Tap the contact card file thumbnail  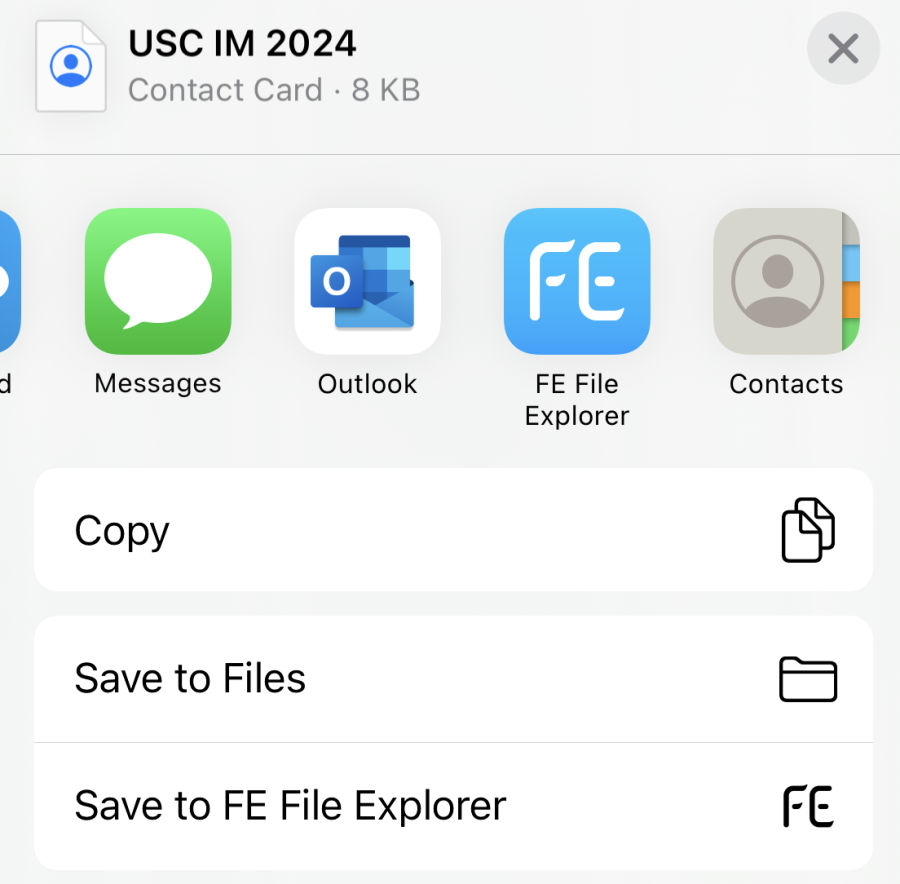tap(71, 66)
